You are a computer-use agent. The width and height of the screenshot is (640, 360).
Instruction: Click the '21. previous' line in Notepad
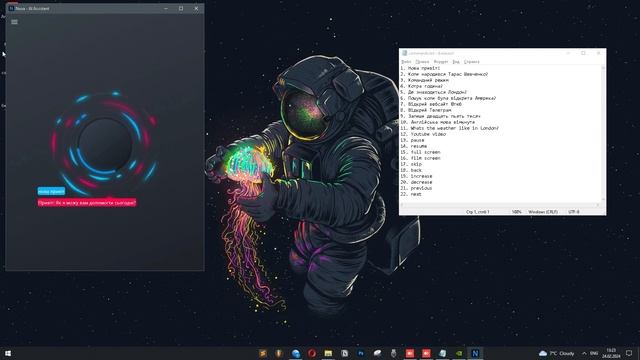click(x=416, y=188)
